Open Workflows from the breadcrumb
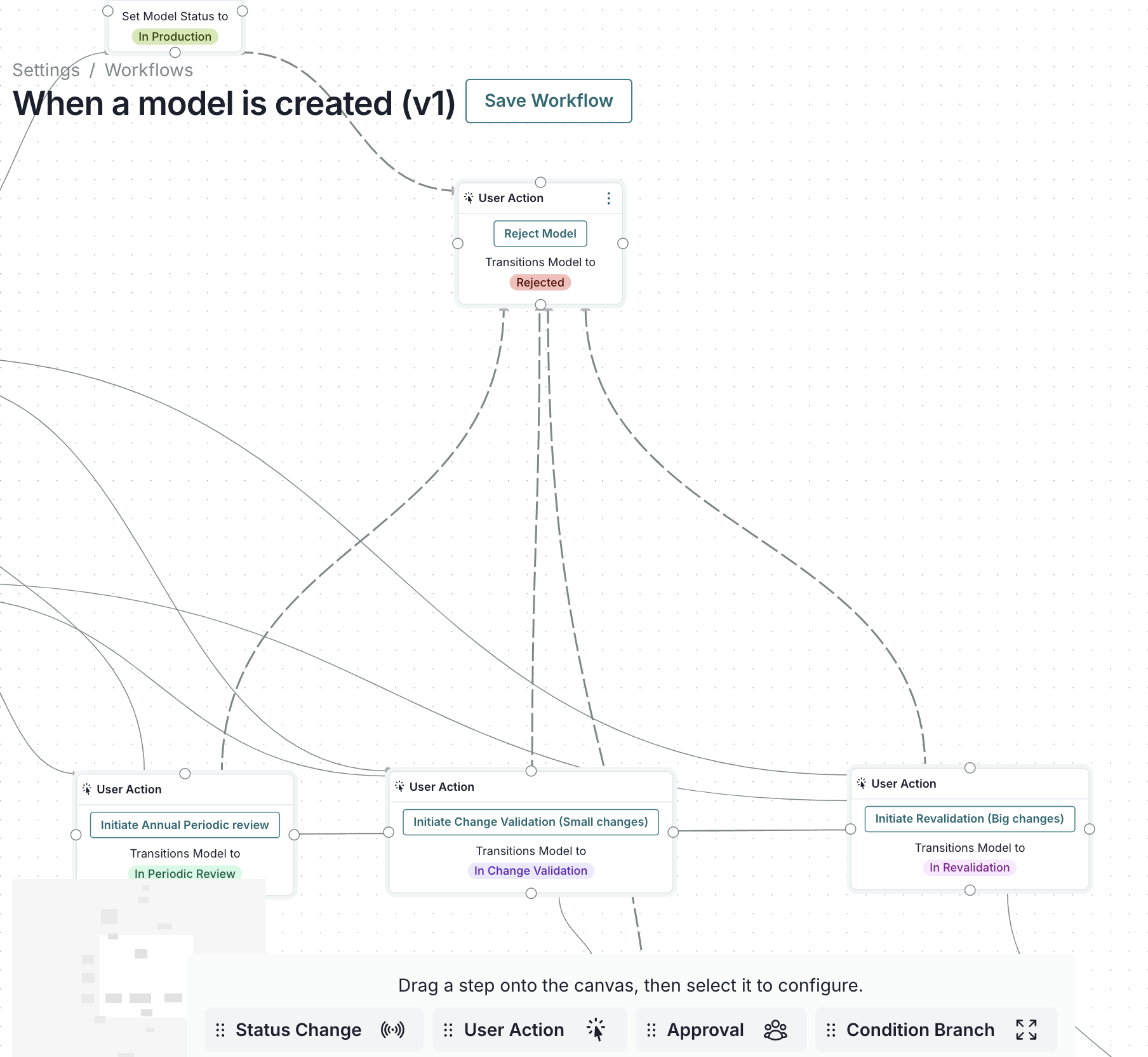The width and height of the screenshot is (1148, 1057). (149, 70)
